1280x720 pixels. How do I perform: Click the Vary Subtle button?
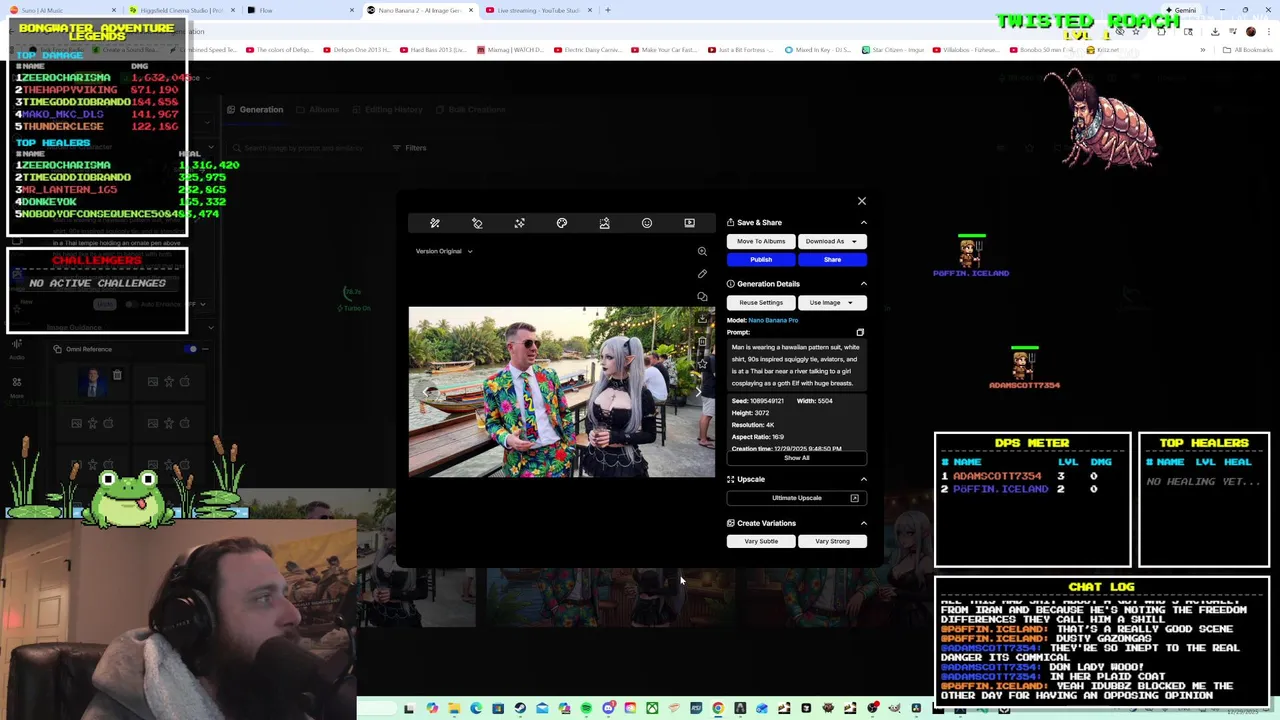coord(761,541)
